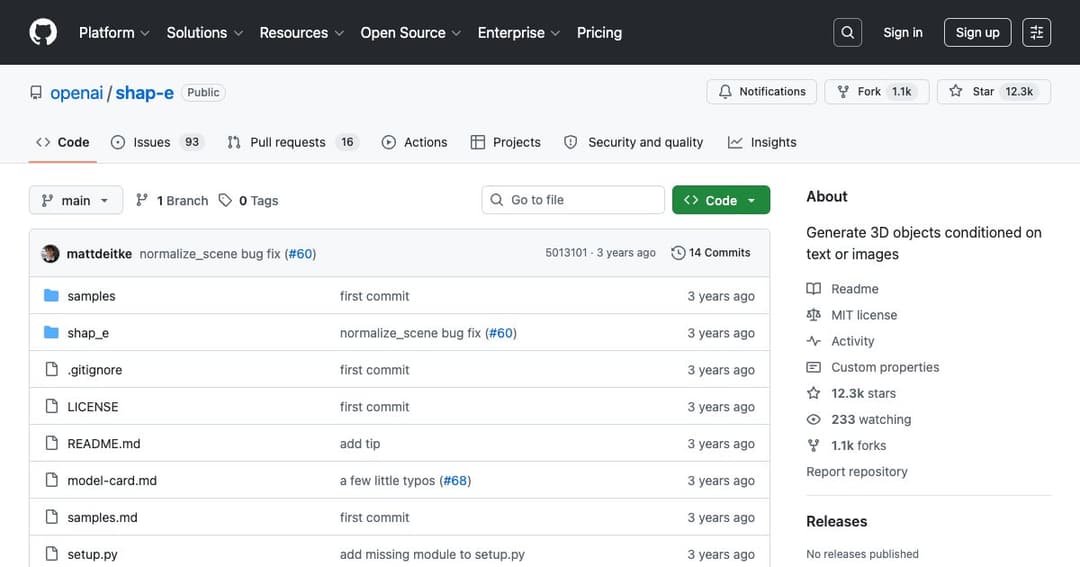Open the #68 link in model-card.md row
The image size is (1080, 567).
pyautogui.click(x=455, y=480)
